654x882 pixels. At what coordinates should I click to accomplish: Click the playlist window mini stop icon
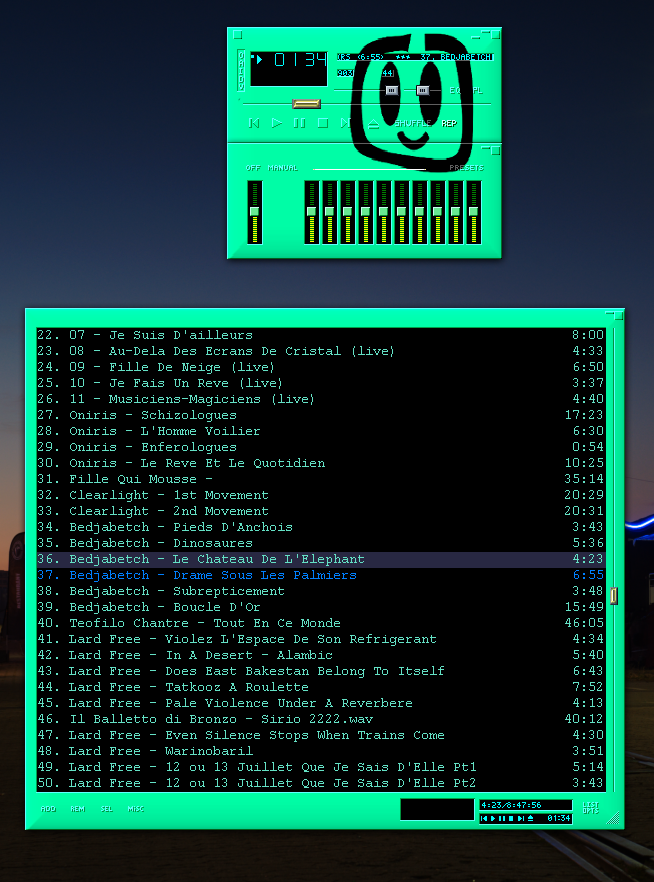click(511, 818)
